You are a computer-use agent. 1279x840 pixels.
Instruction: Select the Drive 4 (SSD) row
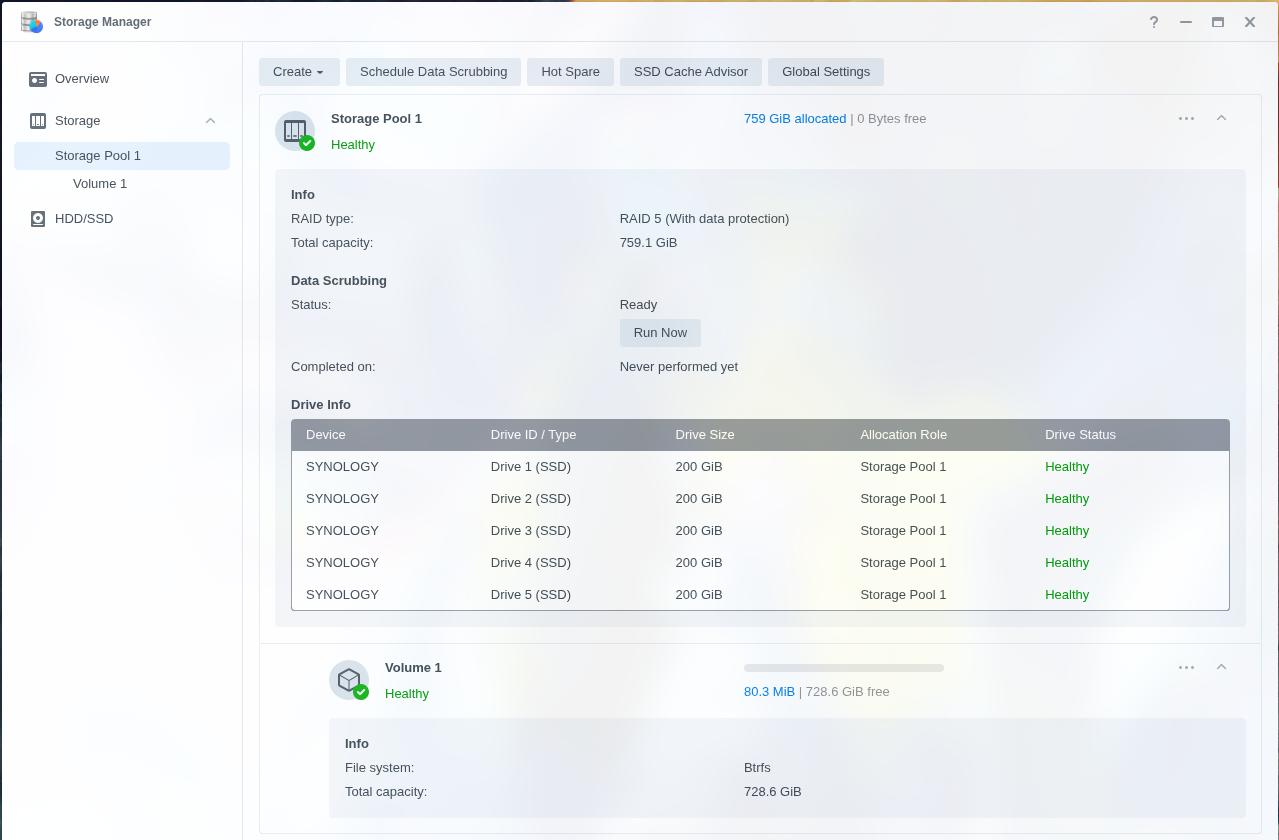[760, 563]
